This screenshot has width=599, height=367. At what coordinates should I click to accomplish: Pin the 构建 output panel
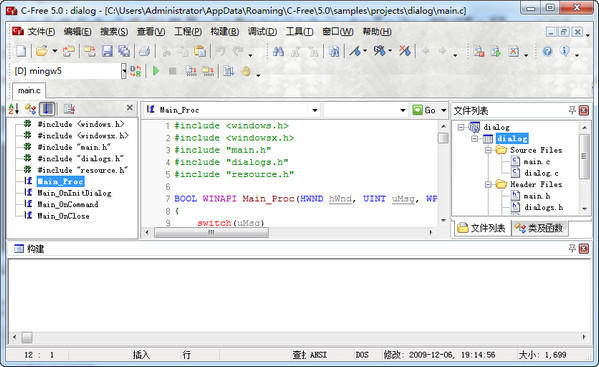click(x=572, y=249)
